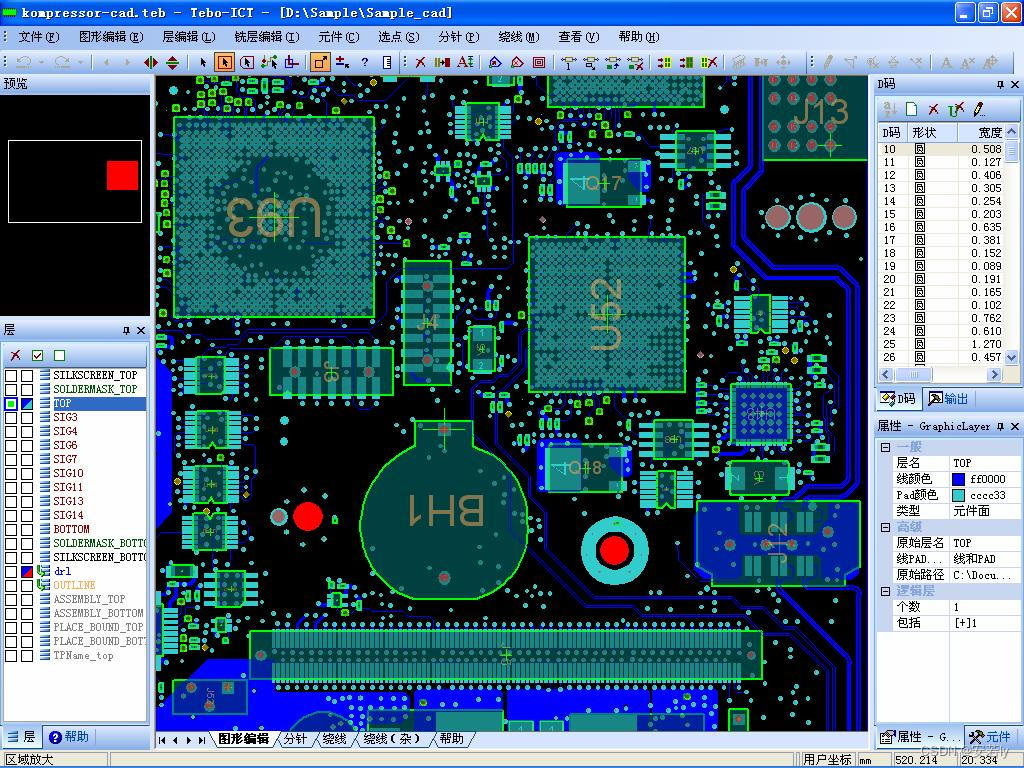Click the green checkmark in layer panel header
The height and width of the screenshot is (768, 1024).
(35, 356)
